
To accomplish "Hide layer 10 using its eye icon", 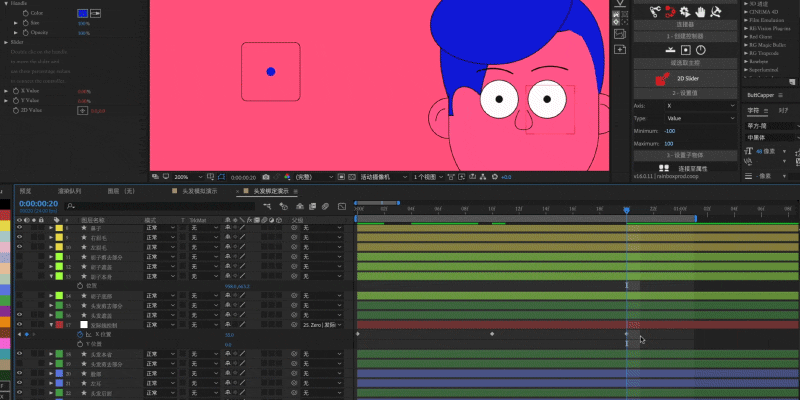I will (x=19, y=247).
